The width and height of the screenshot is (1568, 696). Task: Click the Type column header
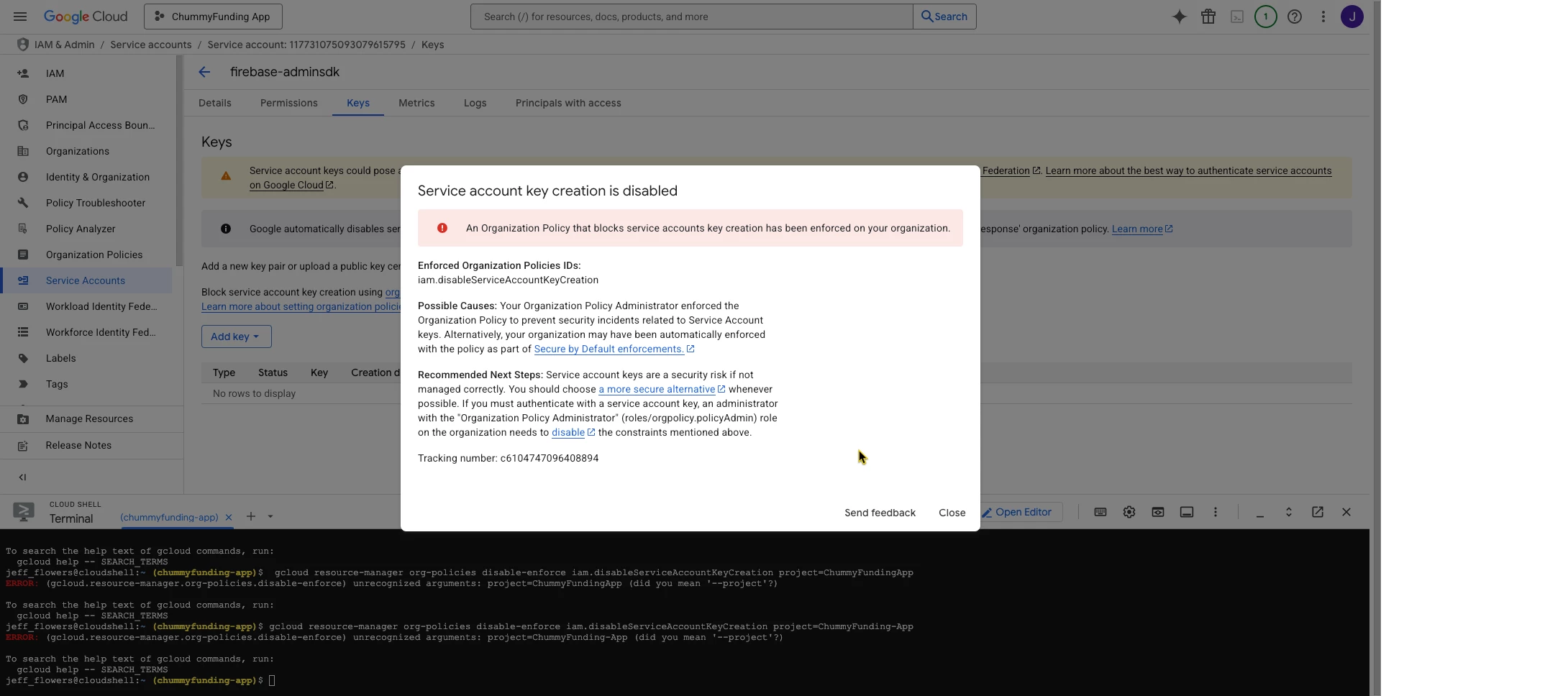point(224,372)
